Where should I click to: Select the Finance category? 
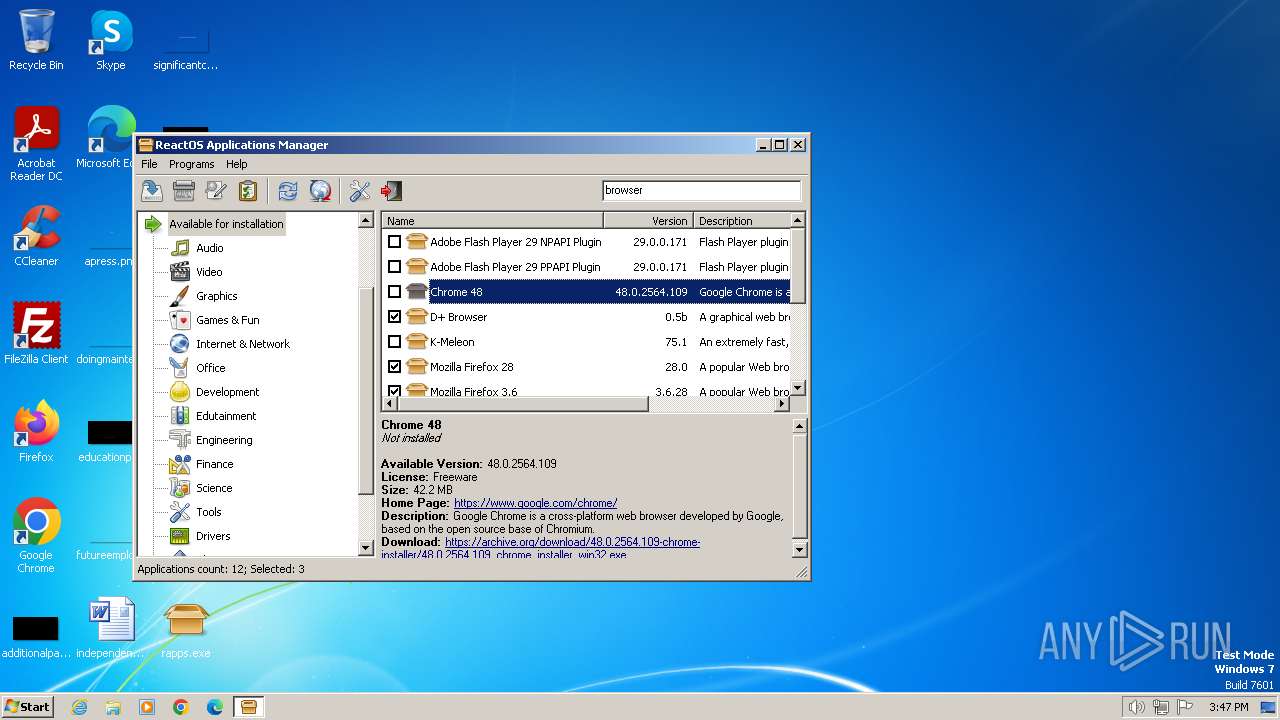214,464
